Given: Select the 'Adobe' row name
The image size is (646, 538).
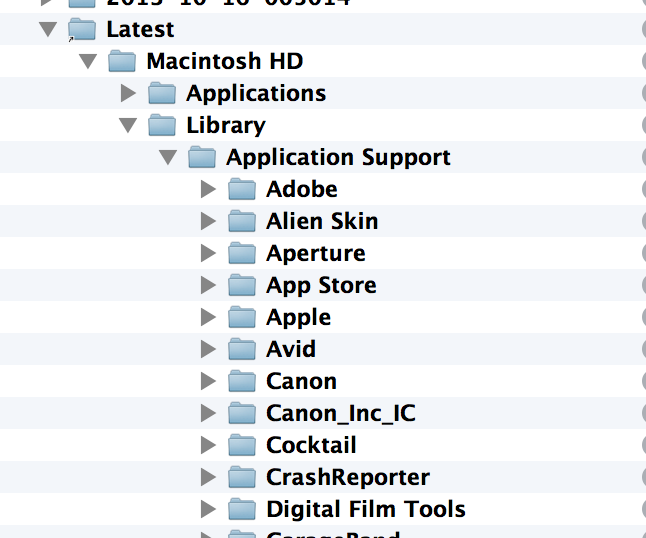Looking at the screenshot, I should (302, 189).
